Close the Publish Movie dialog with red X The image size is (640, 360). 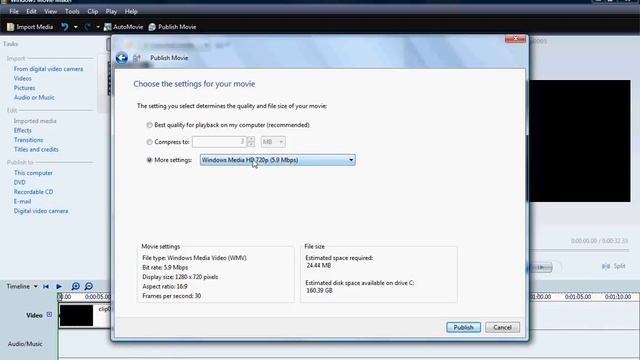(x=515, y=38)
